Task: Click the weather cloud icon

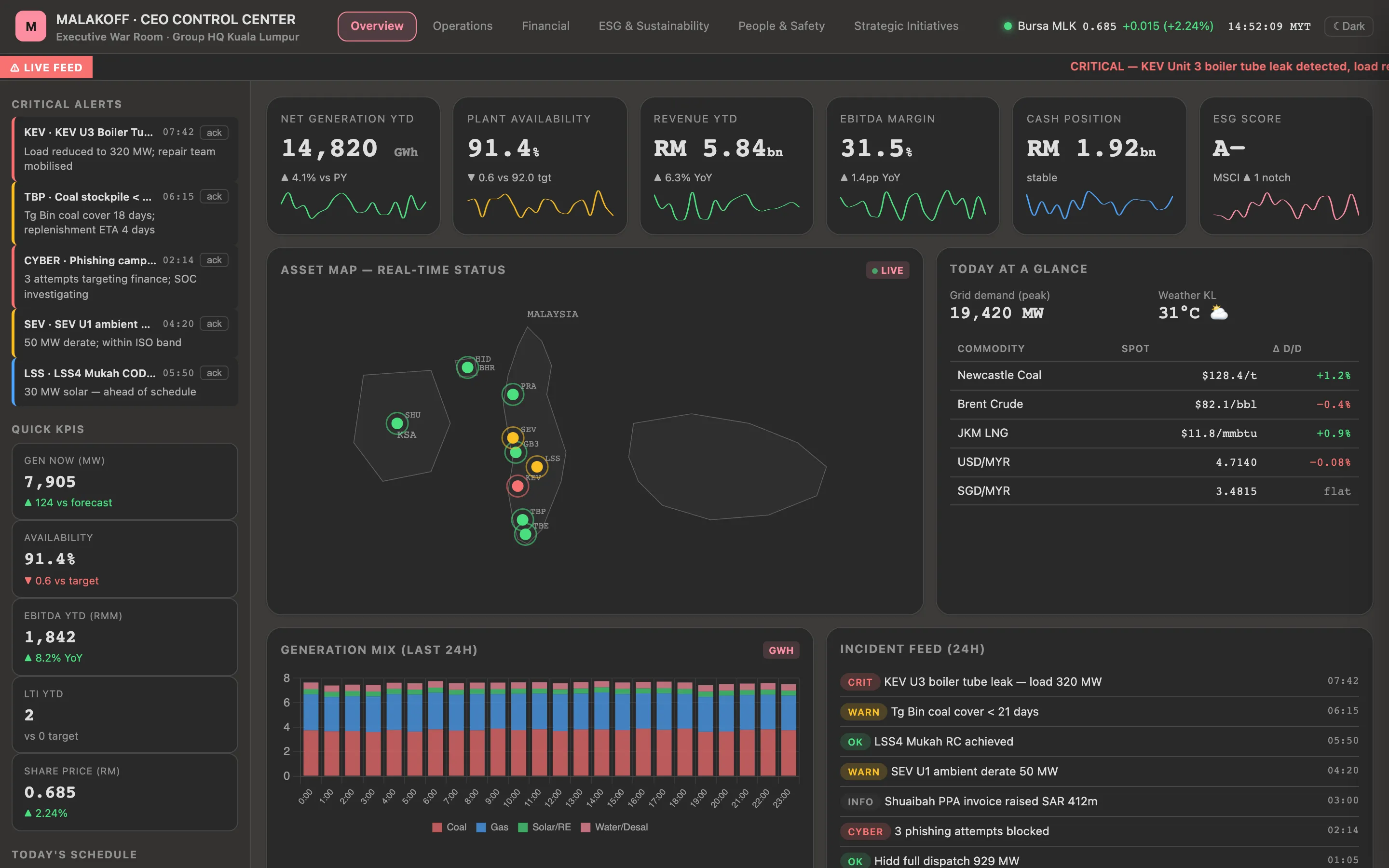Action: click(1219, 312)
